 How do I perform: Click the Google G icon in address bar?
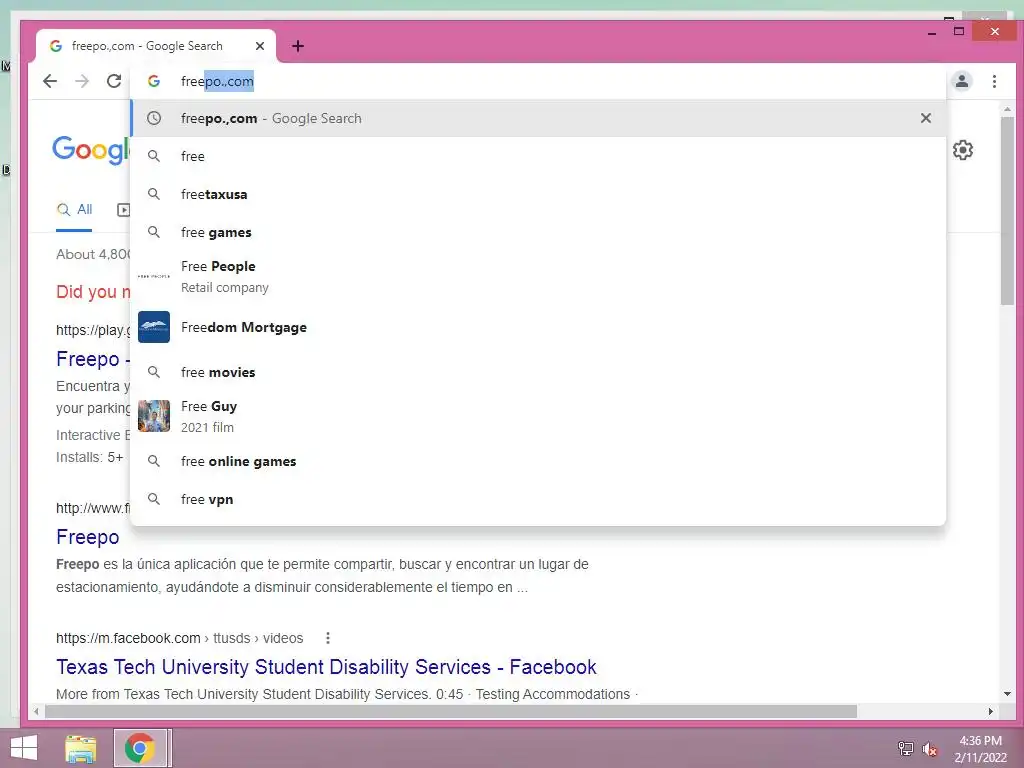(153, 81)
